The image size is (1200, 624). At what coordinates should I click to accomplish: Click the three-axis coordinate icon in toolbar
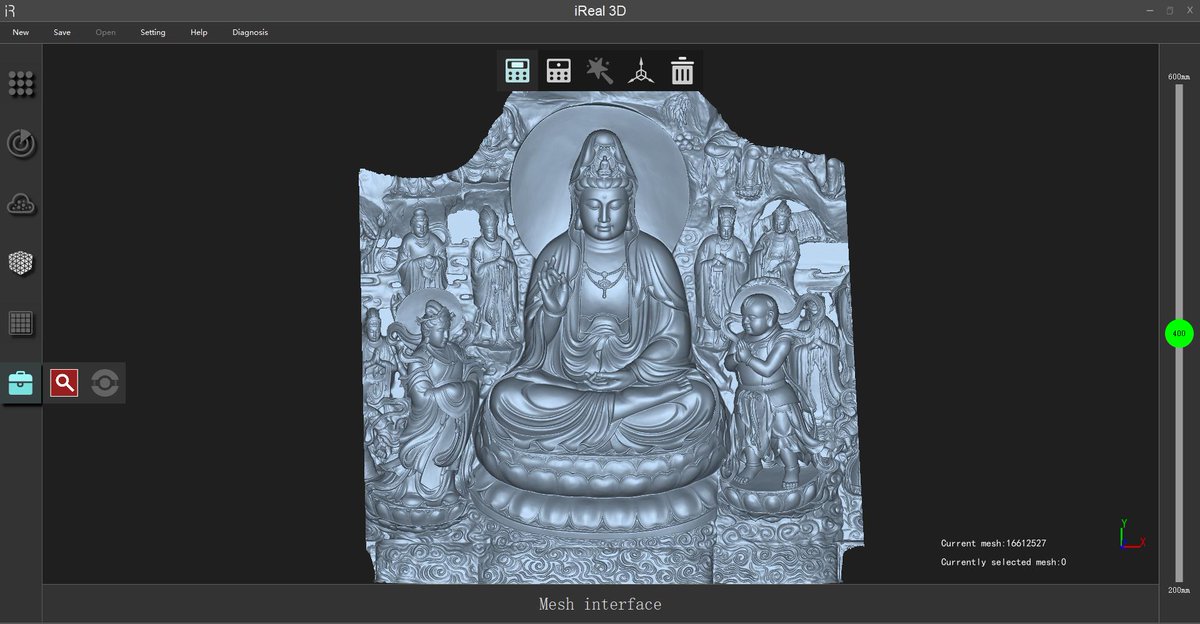point(640,71)
